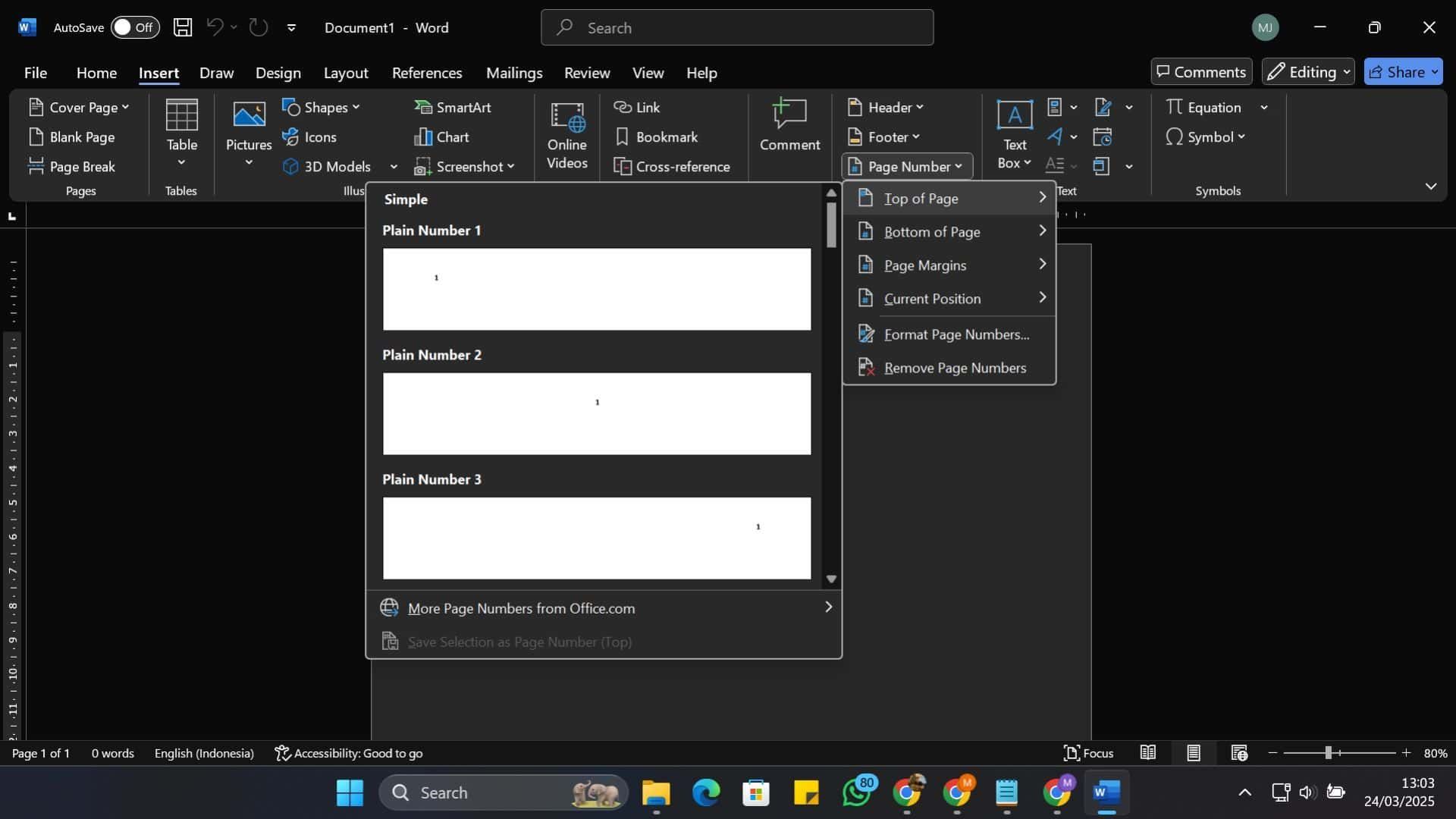Click the Icons button
1456x819 pixels.
point(309,136)
